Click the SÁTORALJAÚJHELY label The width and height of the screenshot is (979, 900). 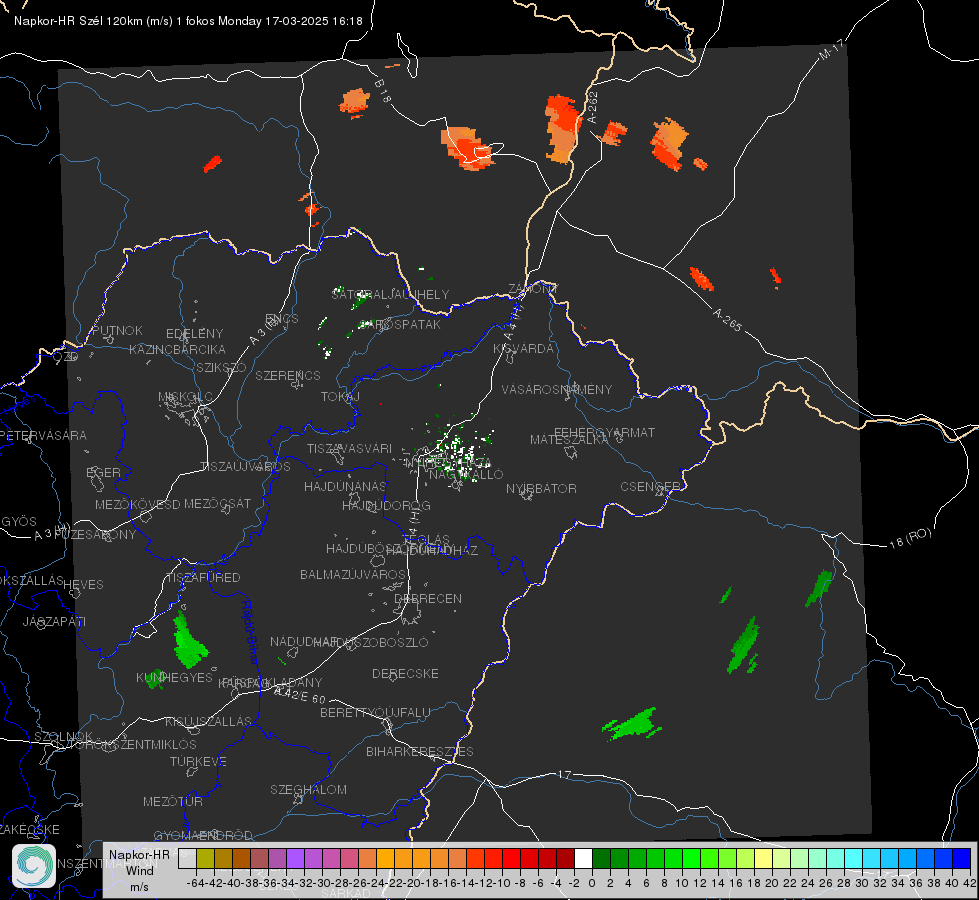(390, 294)
